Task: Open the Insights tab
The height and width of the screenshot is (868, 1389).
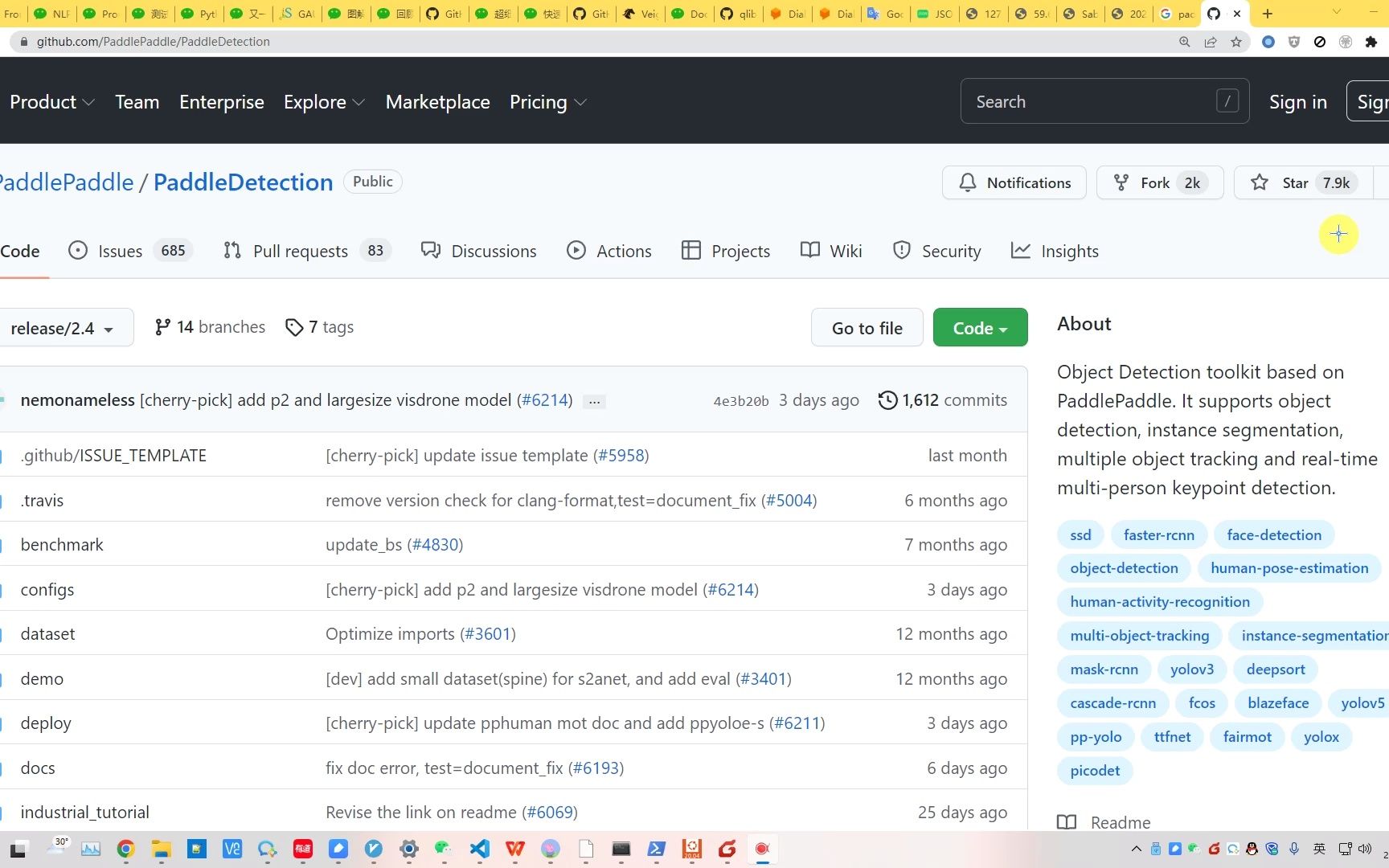Action: pyautogui.click(x=1055, y=251)
